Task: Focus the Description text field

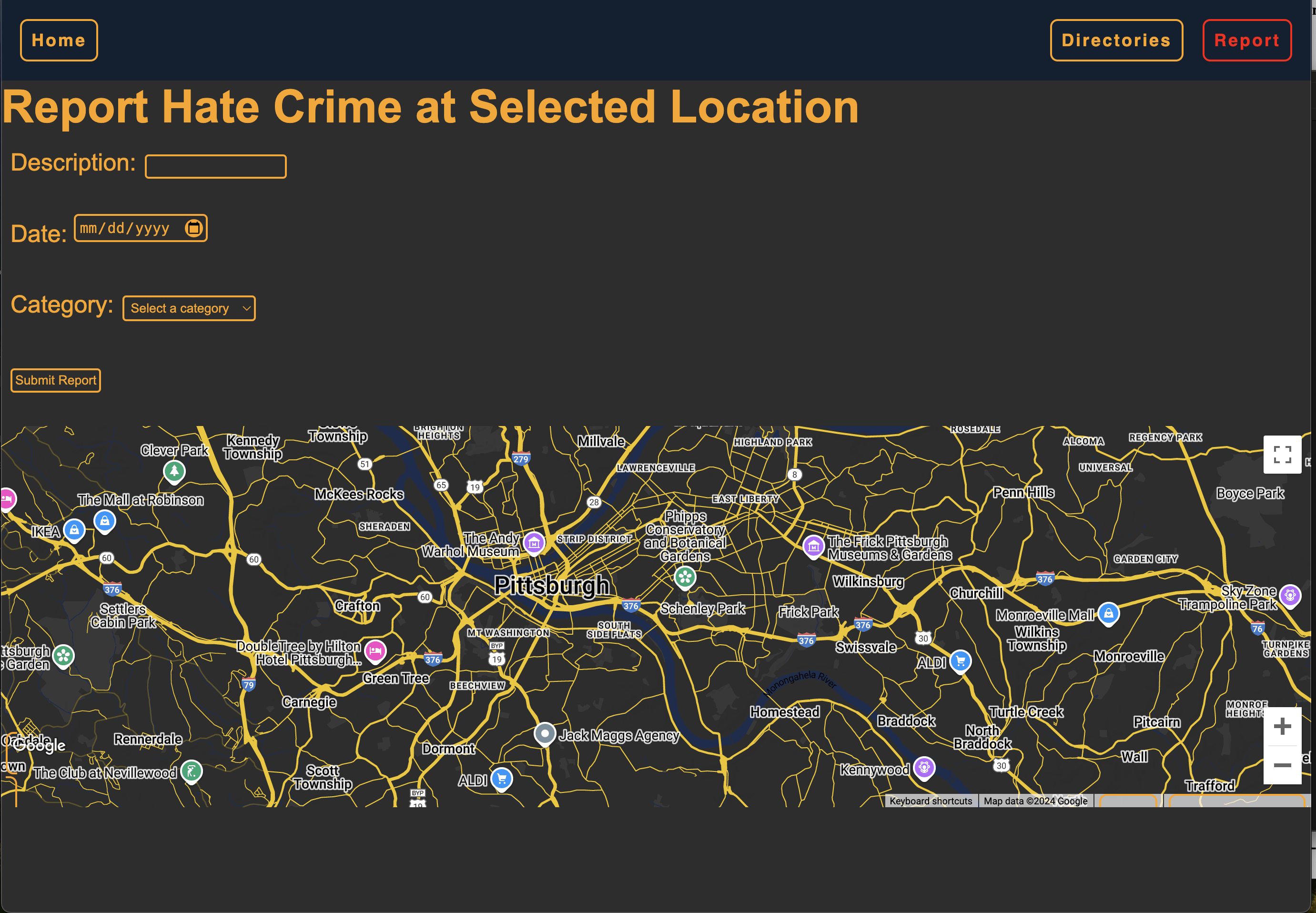Action: tap(216, 166)
